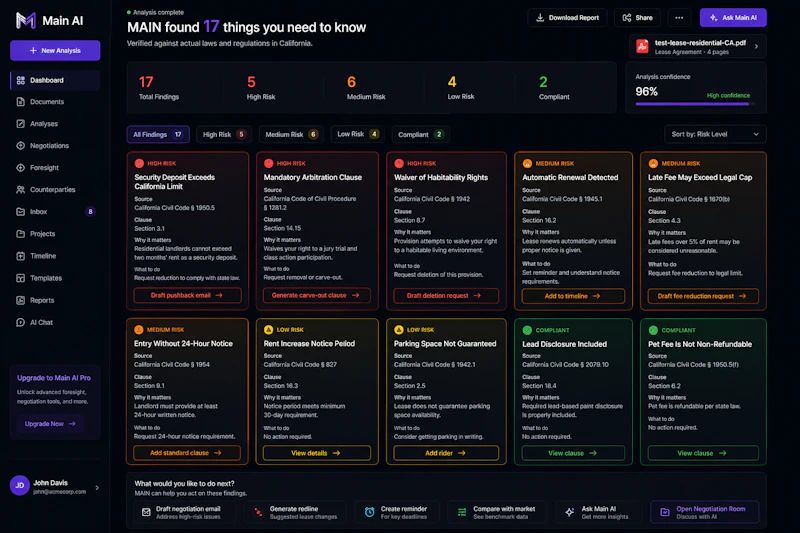Click high risk icon on Security Deposit card
The image size is (800, 533).
pos(139,163)
